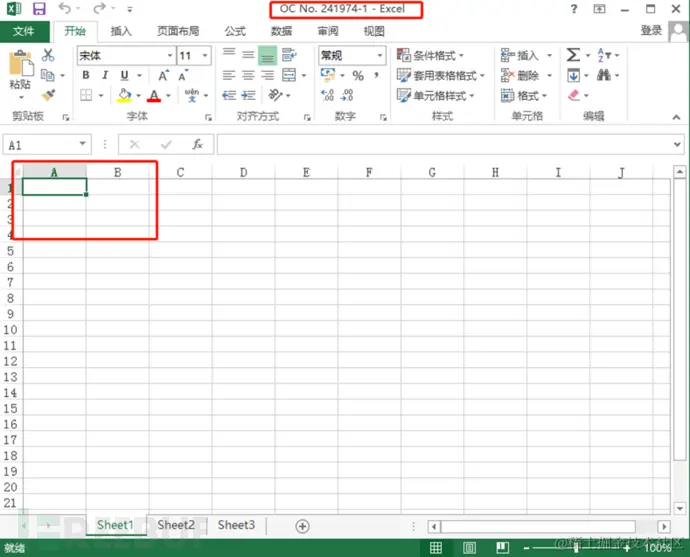Toggle align text right
Screen dimensions: 690x557
(268, 75)
